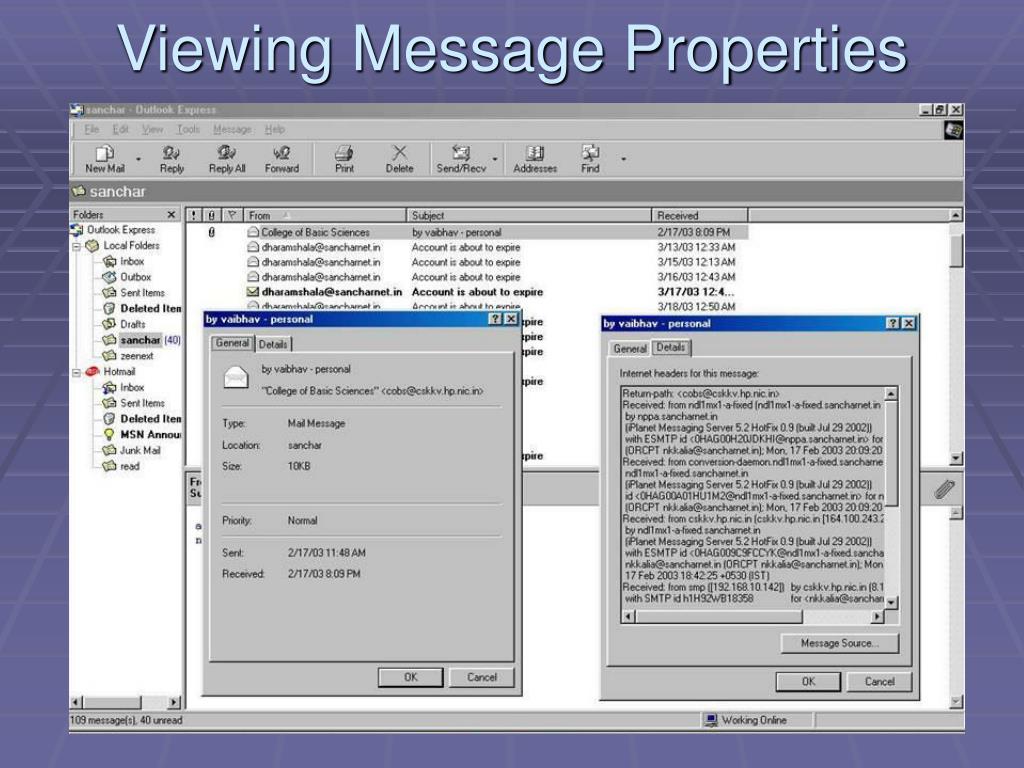Collapse the Hotmail tree node
1024x768 pixels.
coord(76,372)
